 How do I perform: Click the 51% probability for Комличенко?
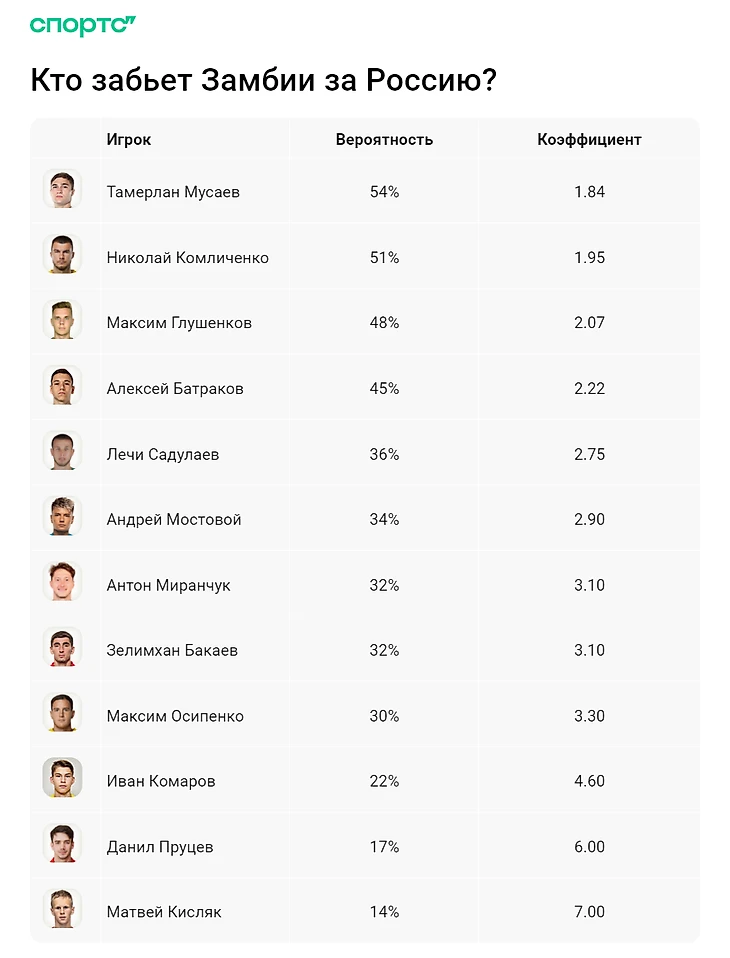tap(384, 258)
